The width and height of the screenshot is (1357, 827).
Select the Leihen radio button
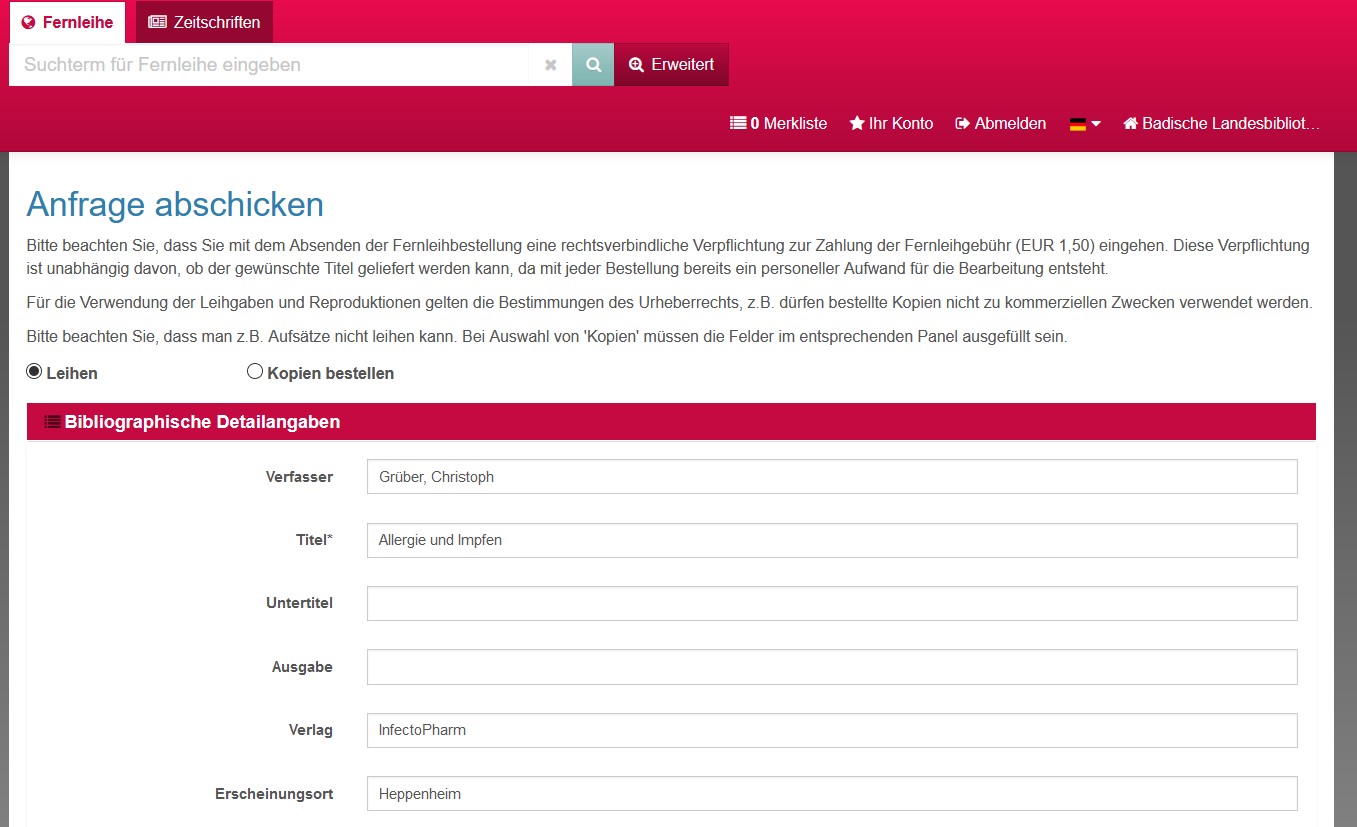[x=34, y=372]
